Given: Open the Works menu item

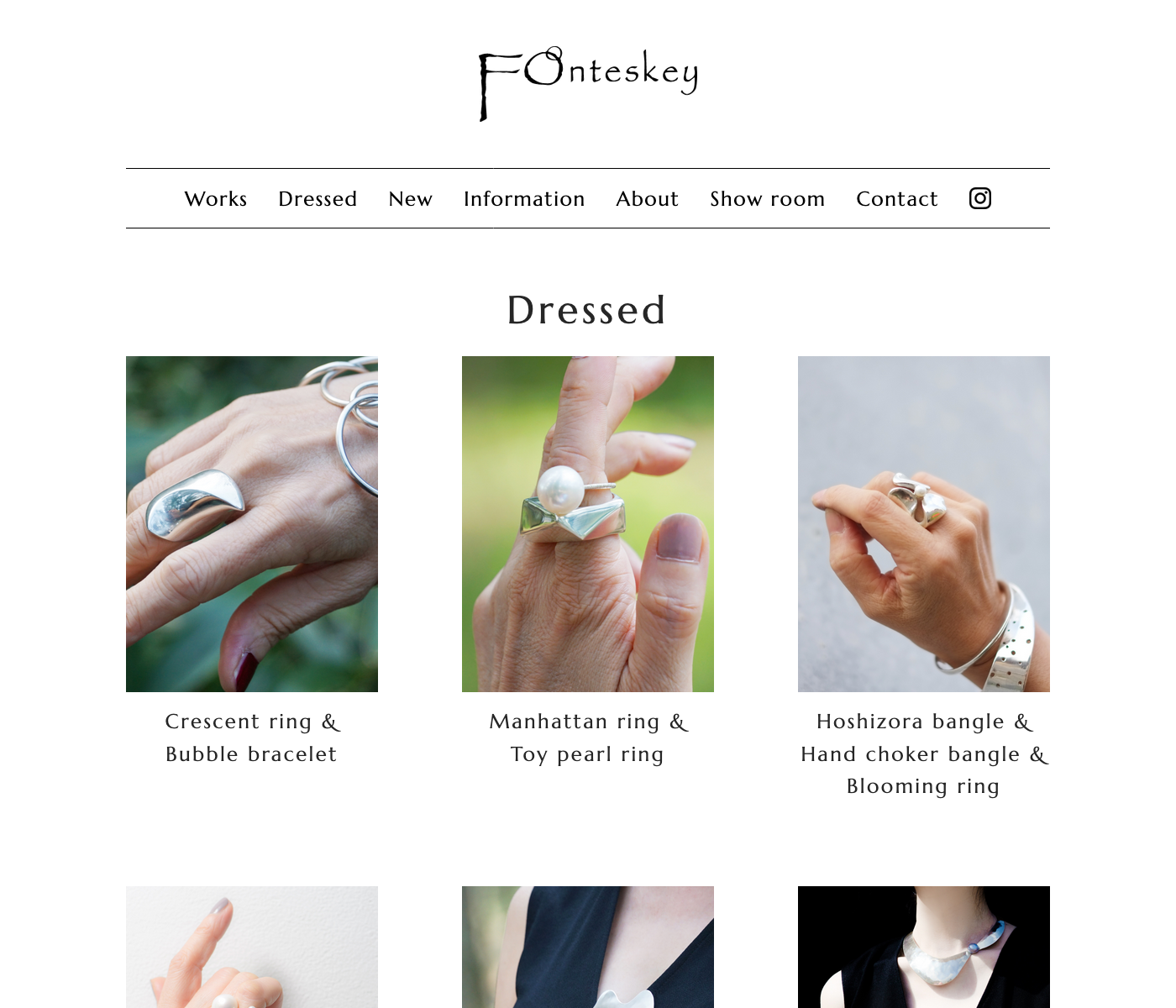Looking at the screenshot, I should [216, 199].
